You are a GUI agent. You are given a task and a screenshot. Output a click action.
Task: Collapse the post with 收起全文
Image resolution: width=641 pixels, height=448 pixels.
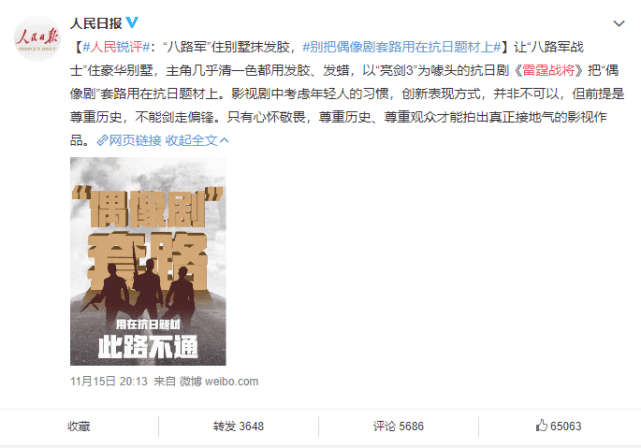point(191,141)
